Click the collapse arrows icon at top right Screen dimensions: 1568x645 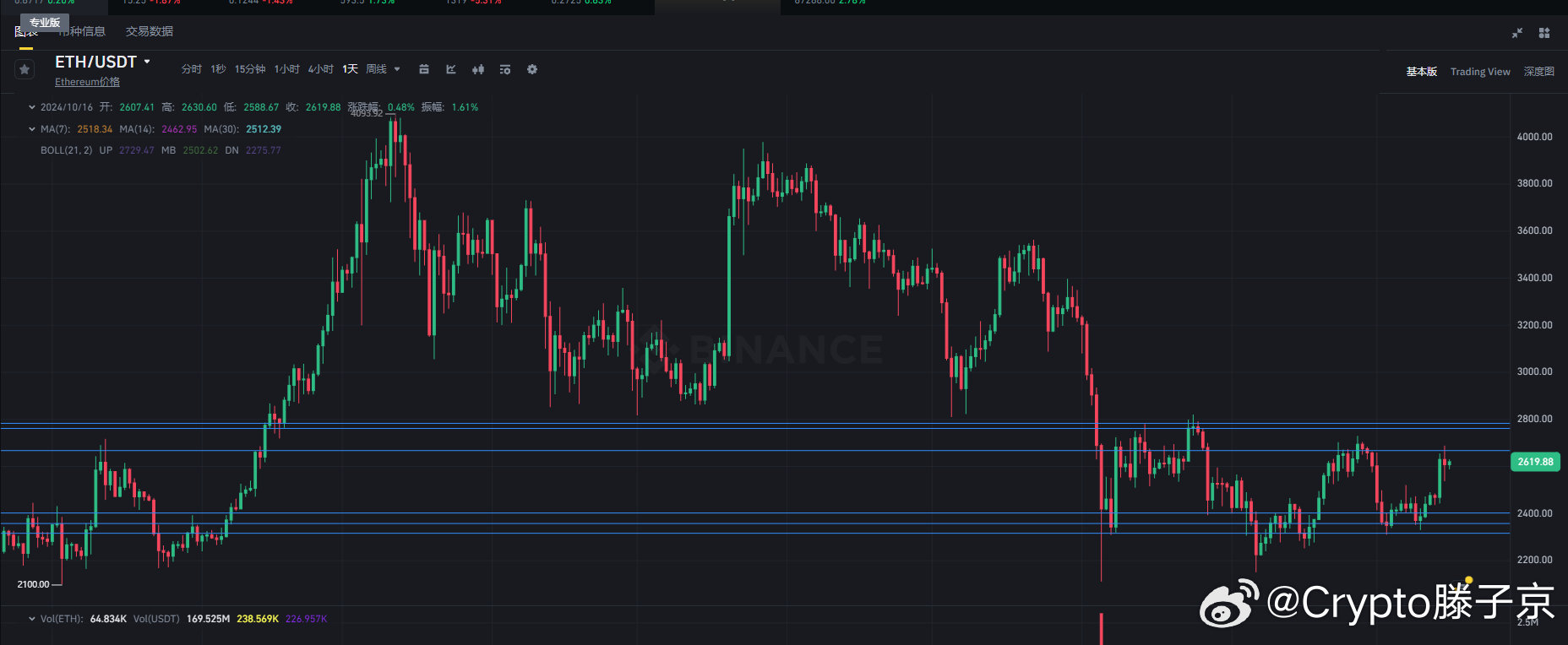[x=1517, y=33]
